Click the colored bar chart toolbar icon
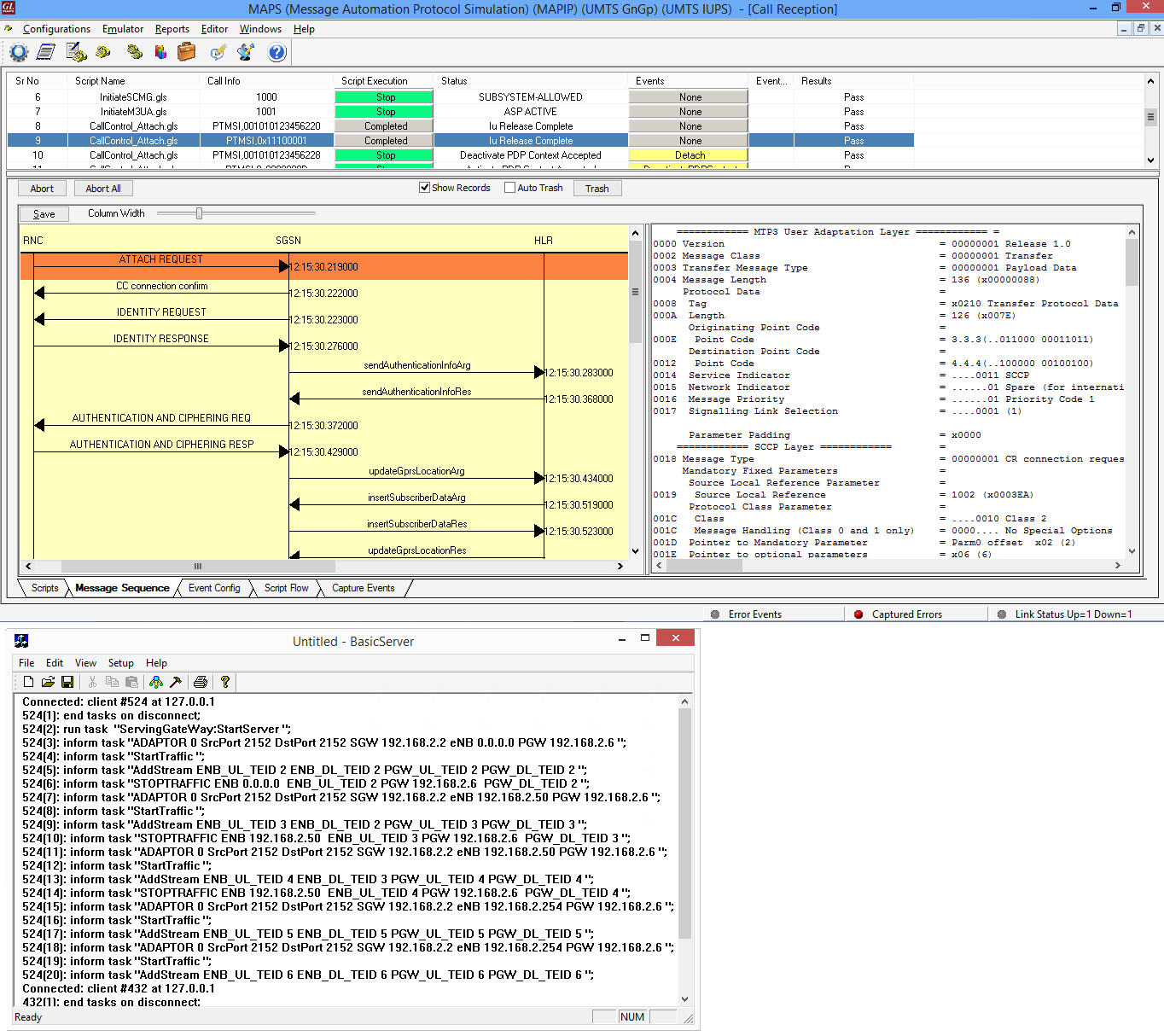The height and width of the screenshot is (1036, 1164). [x=160, y=53]
